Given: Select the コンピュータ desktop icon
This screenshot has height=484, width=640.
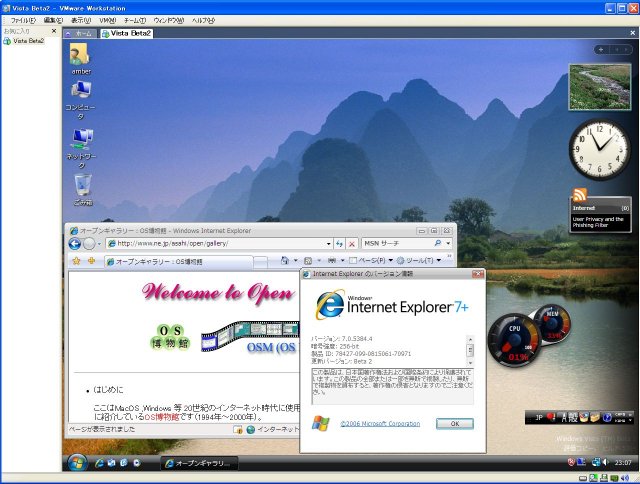Looking at the screenshot, I should coord(80,100).
